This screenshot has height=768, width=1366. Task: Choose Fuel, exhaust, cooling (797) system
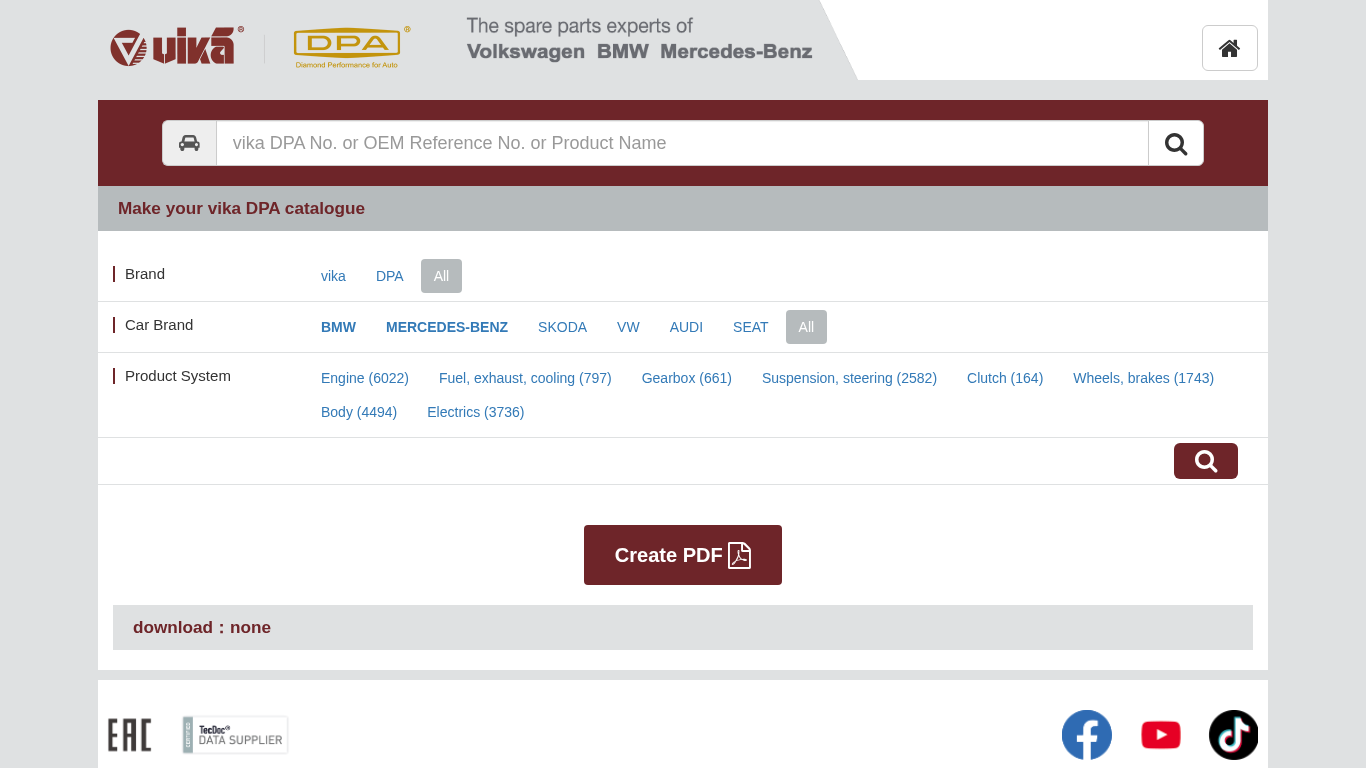point(525,378)
